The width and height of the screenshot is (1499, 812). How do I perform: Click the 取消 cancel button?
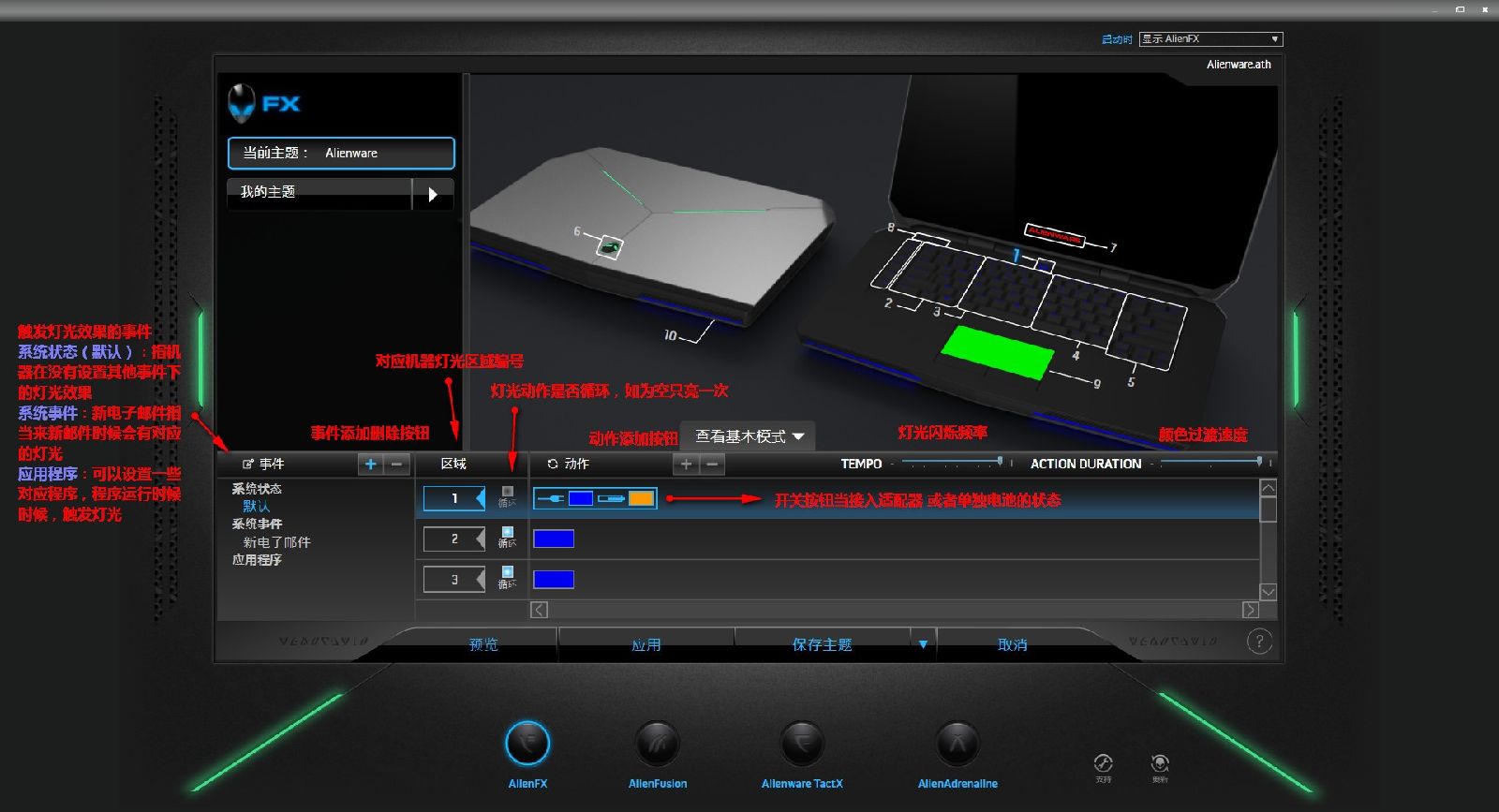[1013, 644]
